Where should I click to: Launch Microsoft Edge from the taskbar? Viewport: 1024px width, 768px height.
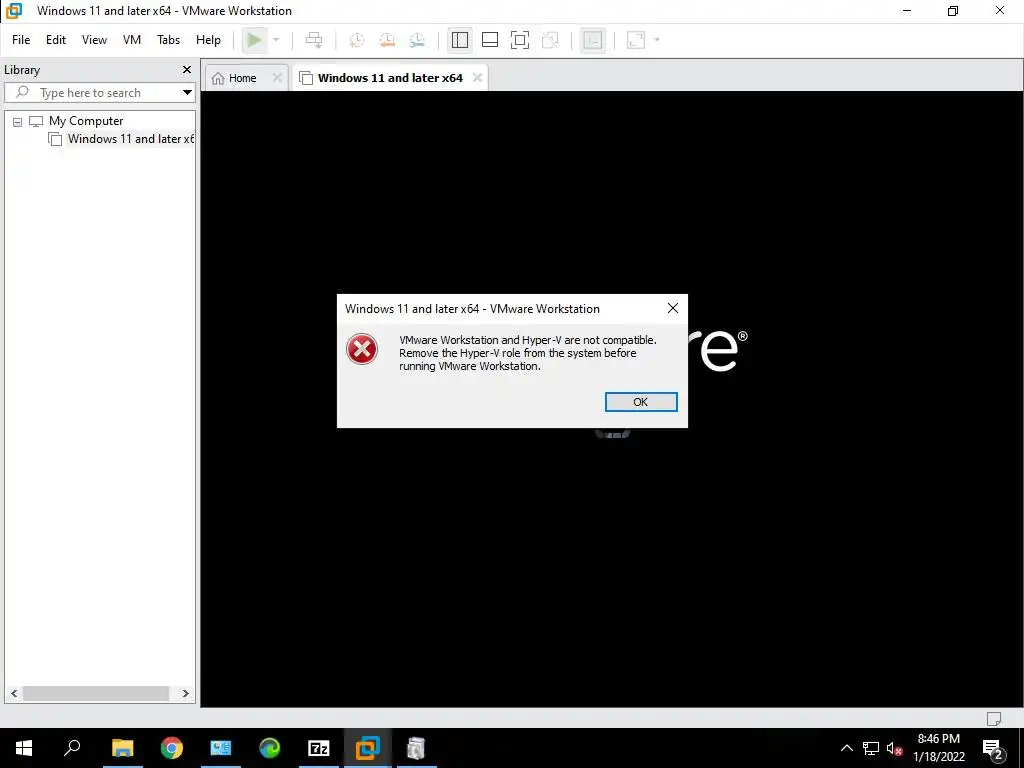270,748
